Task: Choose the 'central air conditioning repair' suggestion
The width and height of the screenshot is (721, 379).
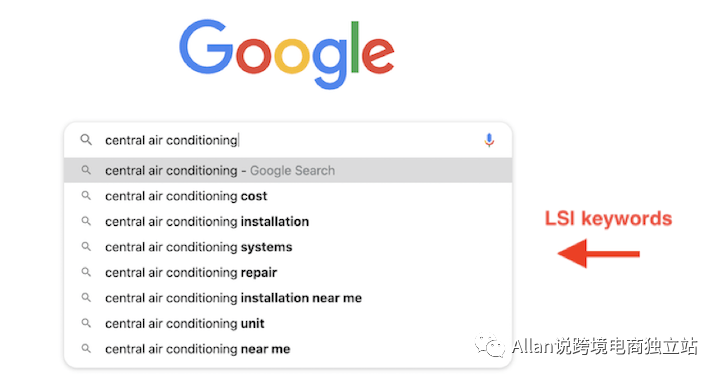Action: [x=288, y=272]
